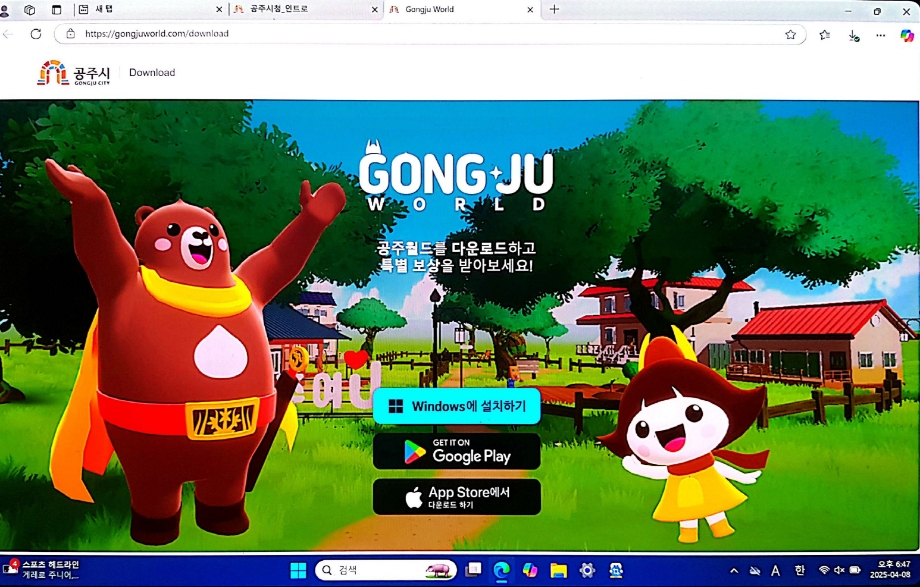Image resolution: width=920 pixels, height=587 pixels.
Task: Restore down the browser window
Action: (x=877, y=11)
